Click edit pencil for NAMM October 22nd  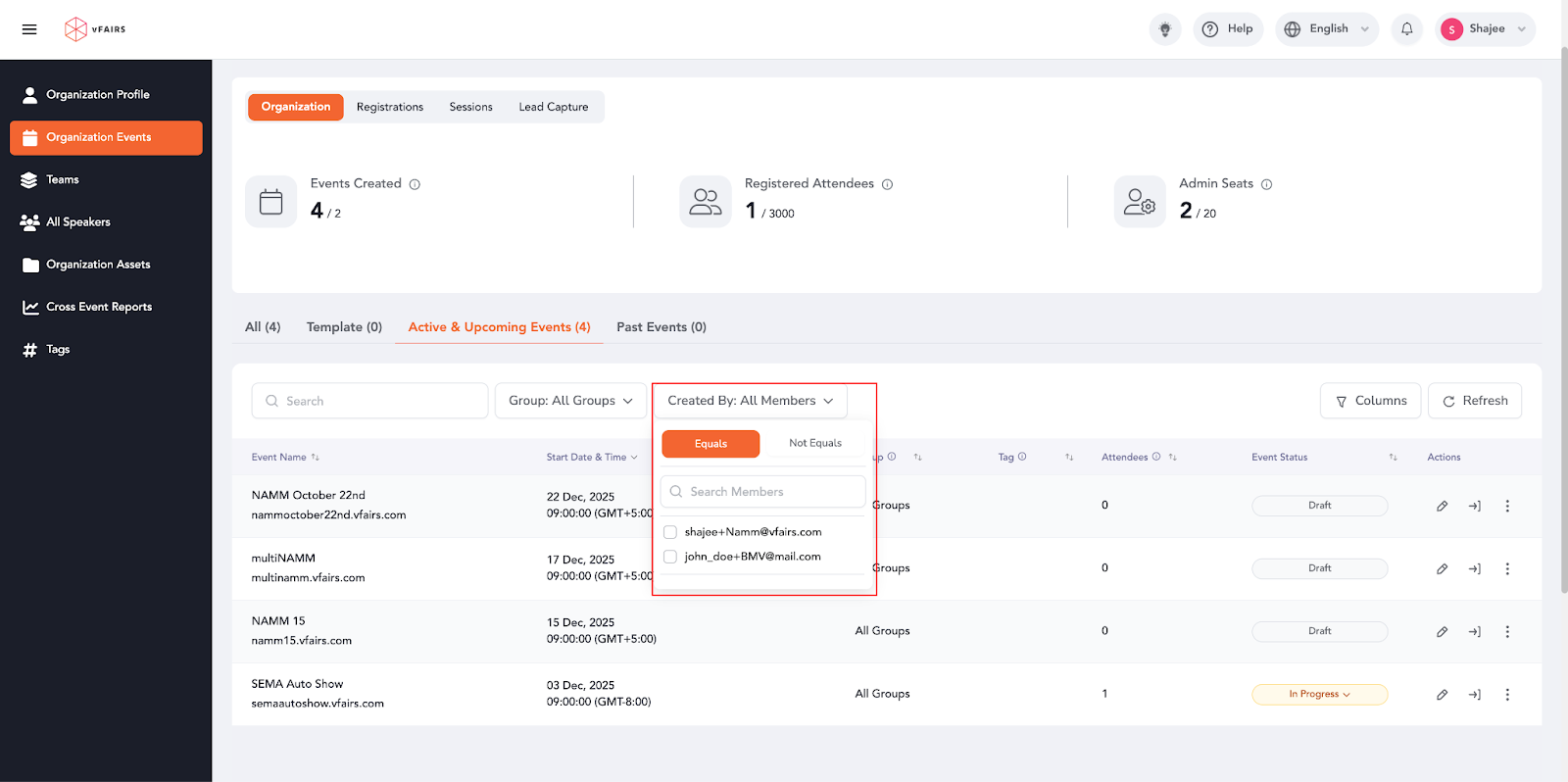coord(1442,507)
